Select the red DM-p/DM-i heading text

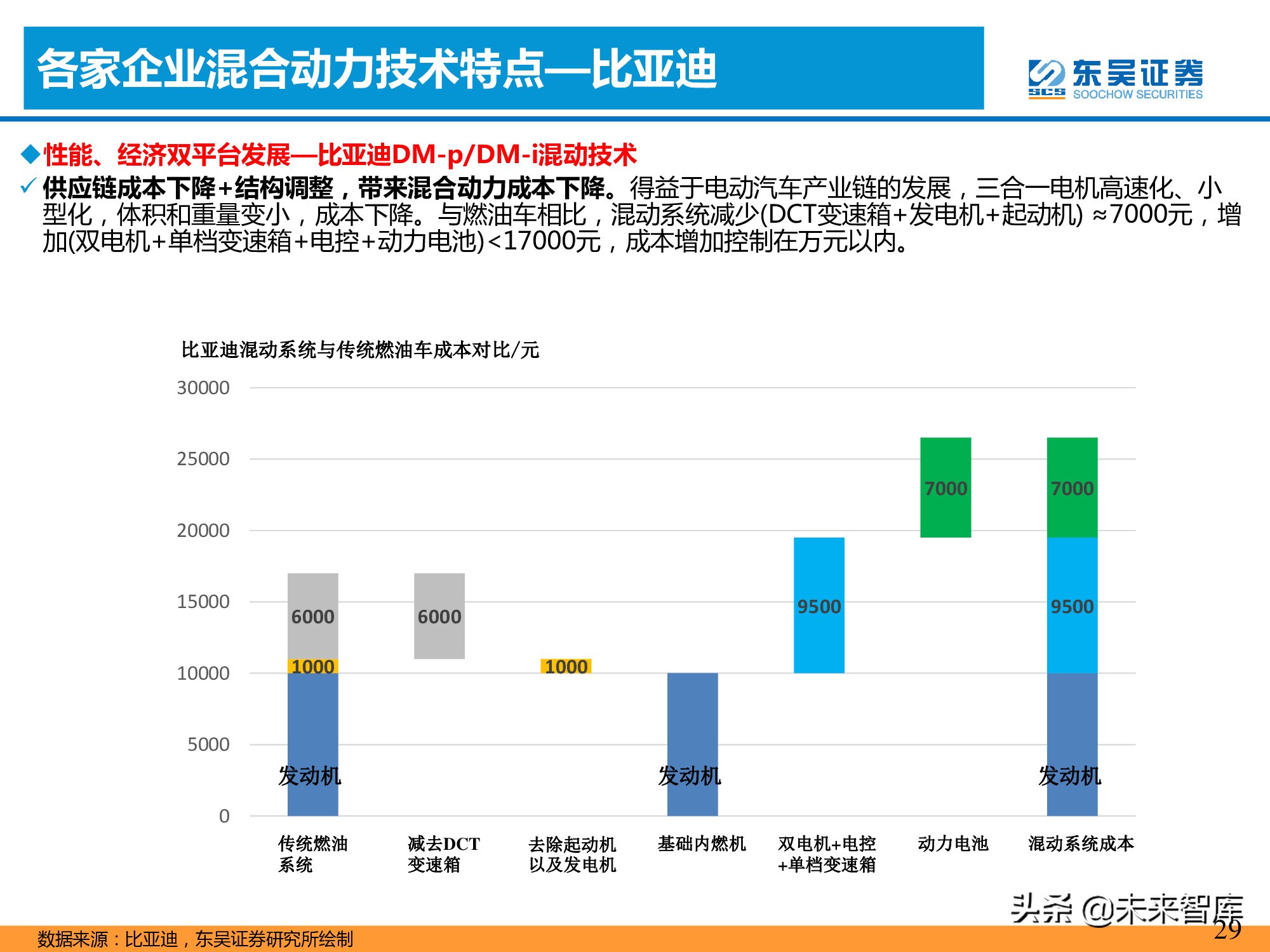click(x=340, y=155)
